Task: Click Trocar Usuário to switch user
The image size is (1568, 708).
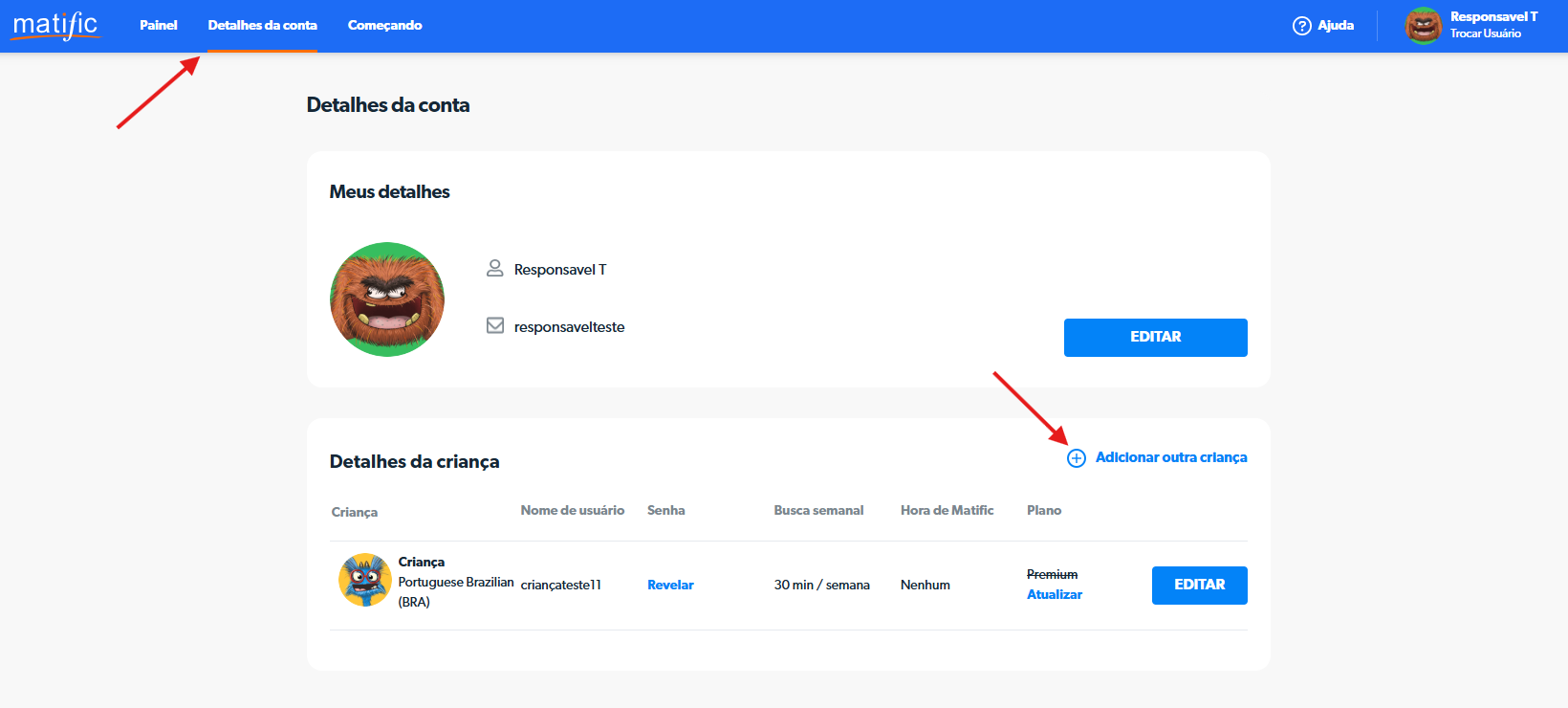Action: pos(1485,33)
